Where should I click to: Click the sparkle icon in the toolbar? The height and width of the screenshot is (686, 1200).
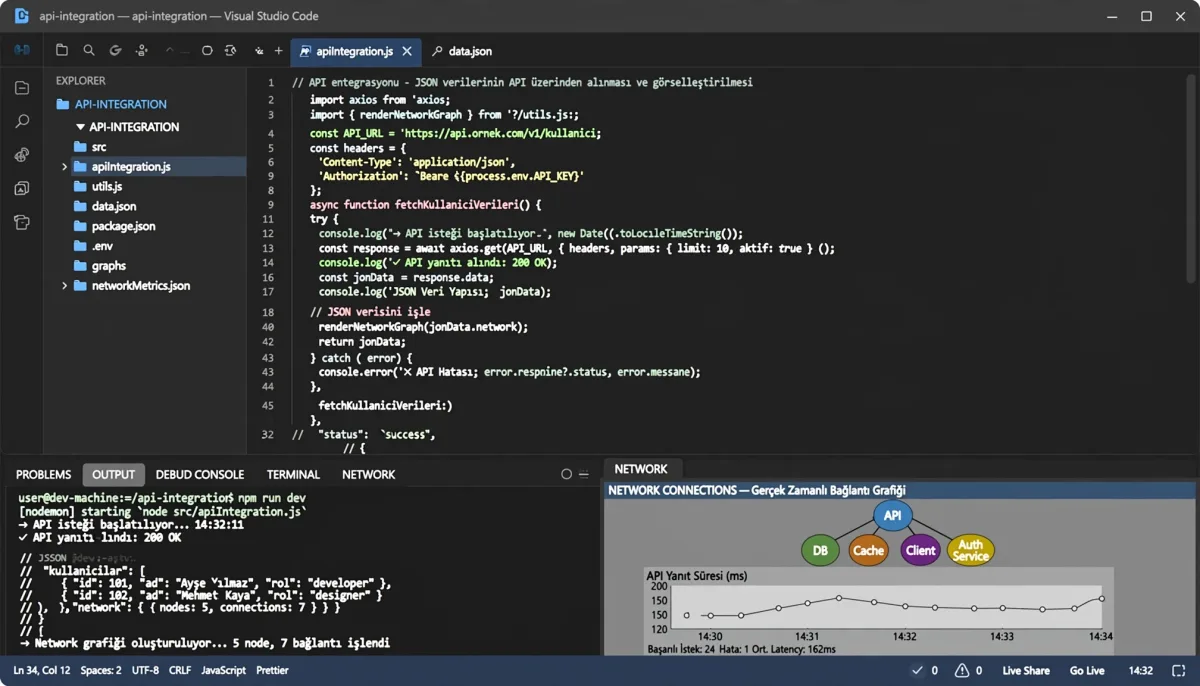[259, 50]
